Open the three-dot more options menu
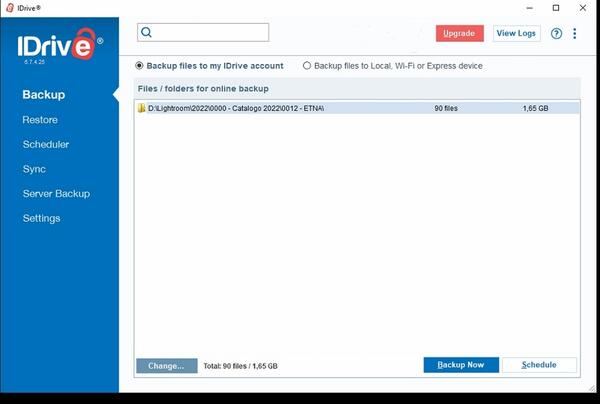The height and width of the screenshot is (404, 600). (575, 33)
